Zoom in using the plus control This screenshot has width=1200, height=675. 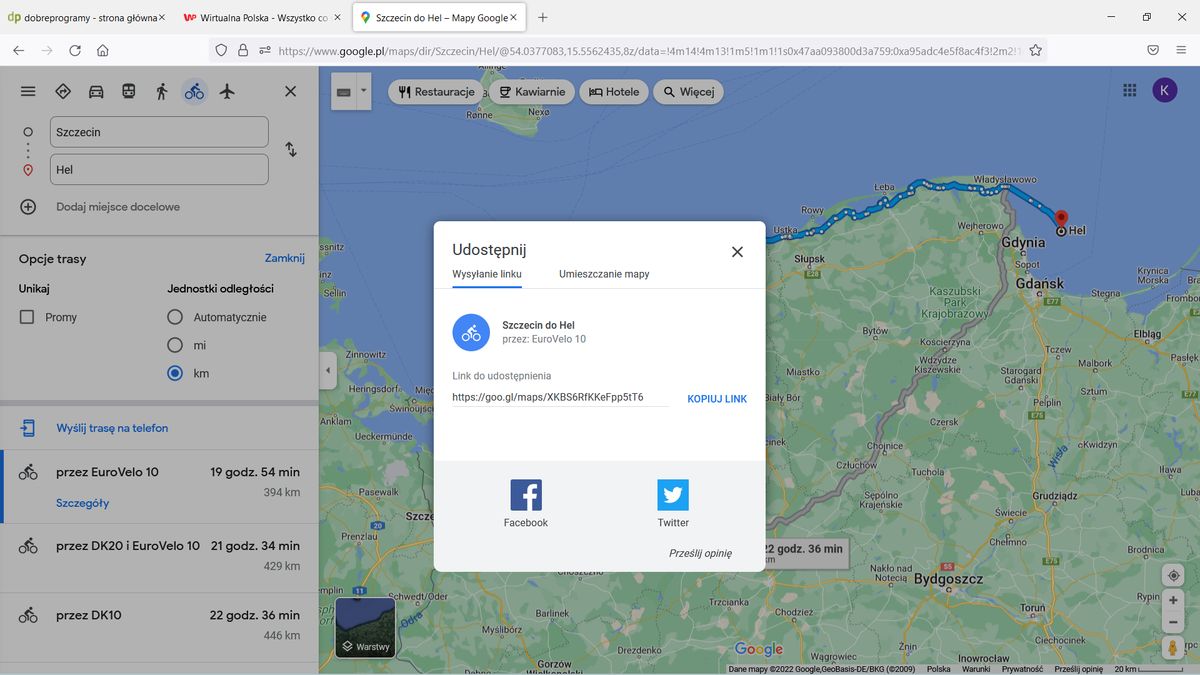tap(1173, 600)
